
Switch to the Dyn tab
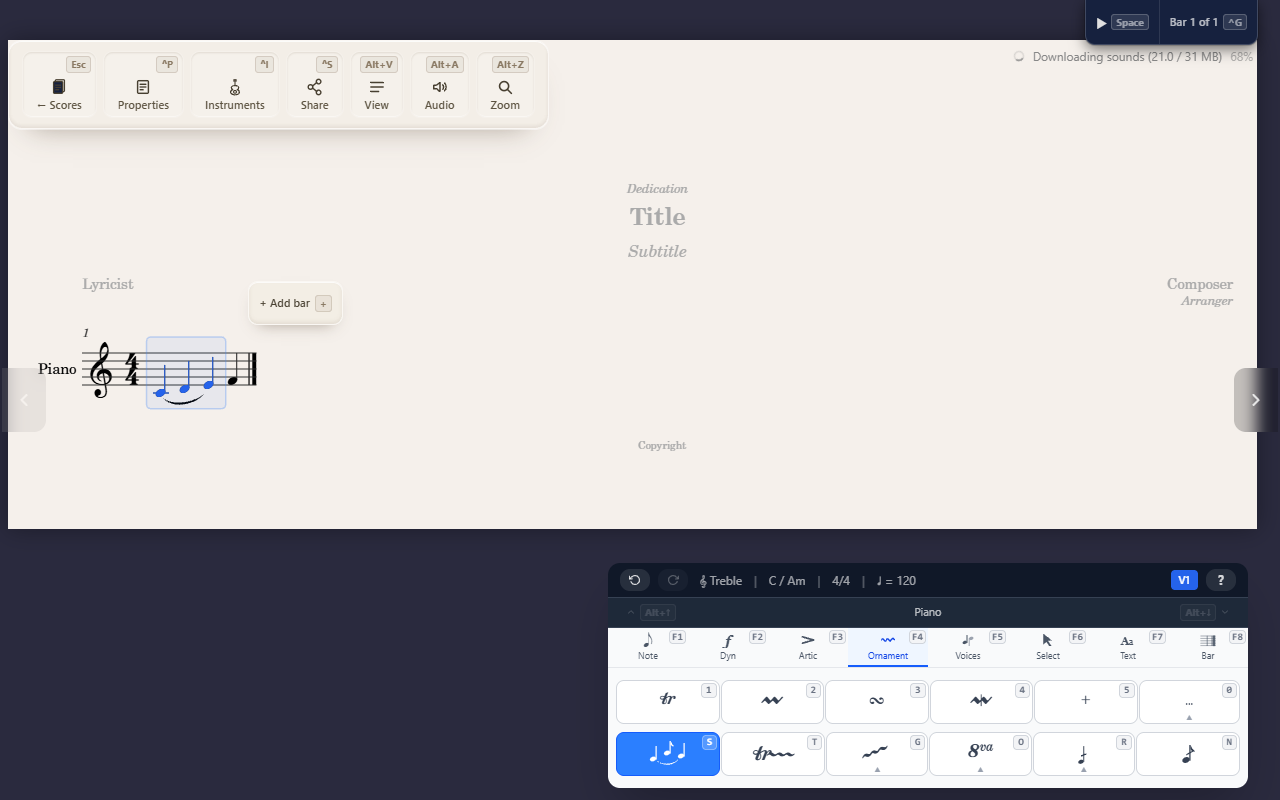coord(728,647)
